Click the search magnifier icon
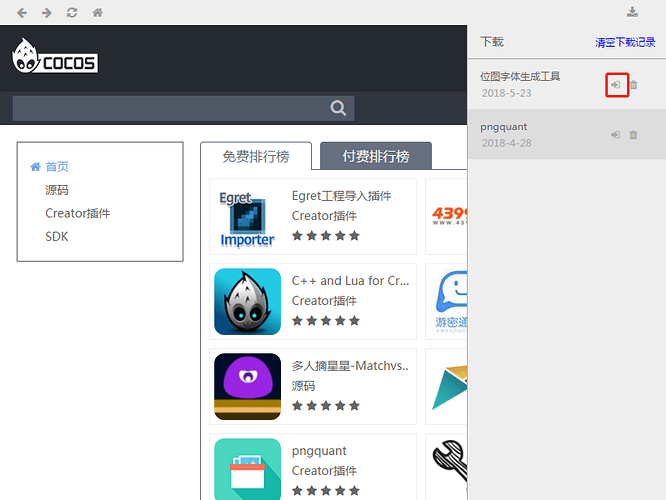666x500 pixels. [x=338, y=108]
